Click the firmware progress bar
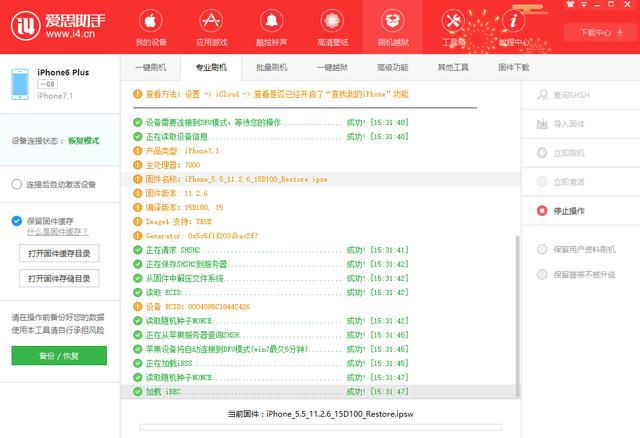Screen dimensions: 640x438 320,427
